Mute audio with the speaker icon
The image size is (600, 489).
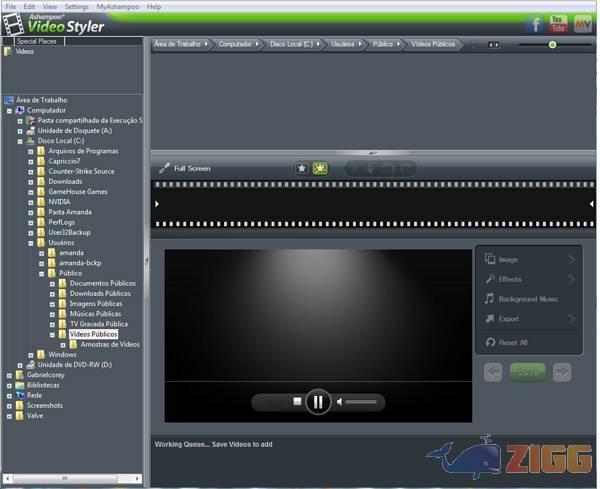[x=339, y=402]
